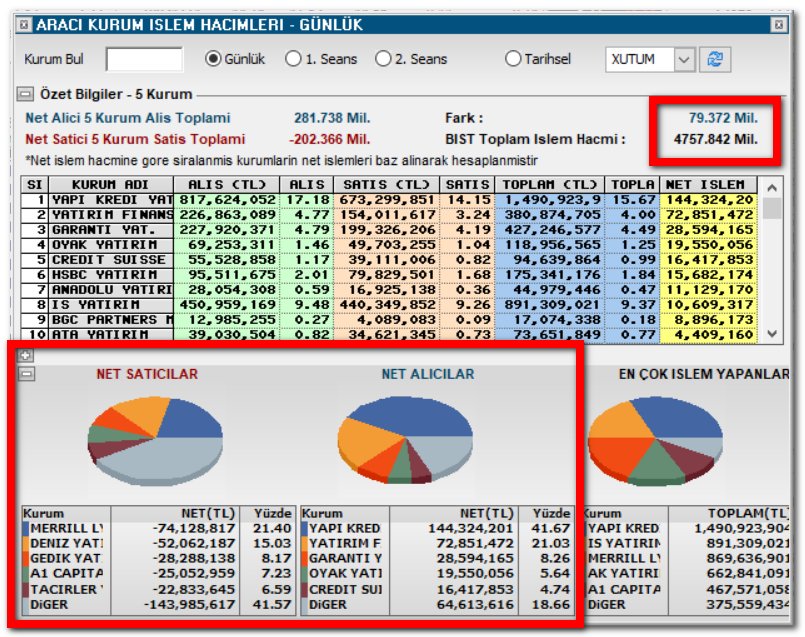Click the title bar left system icon

point(24,24)
